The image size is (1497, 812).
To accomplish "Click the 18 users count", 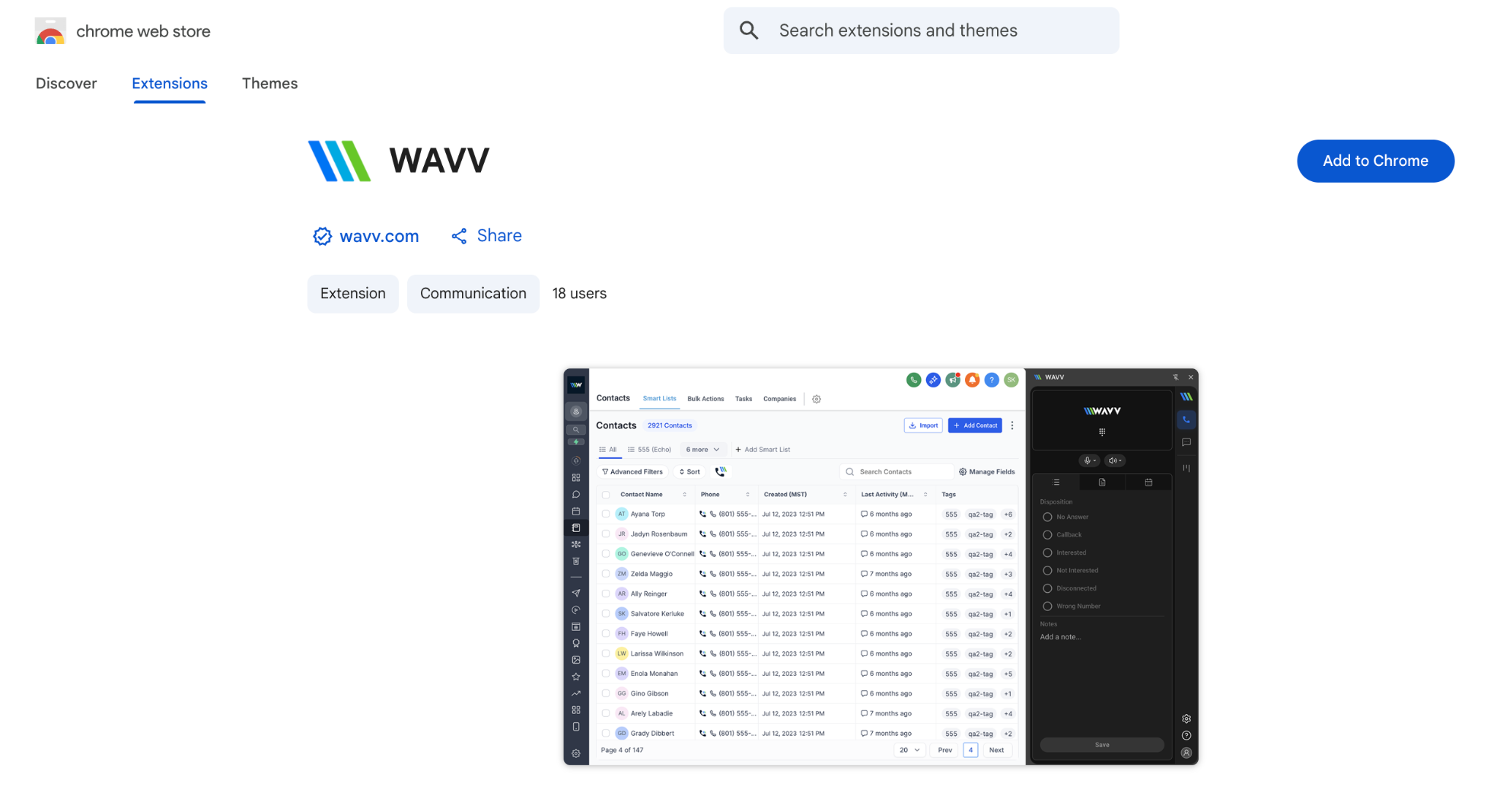I will pos(580,294).
